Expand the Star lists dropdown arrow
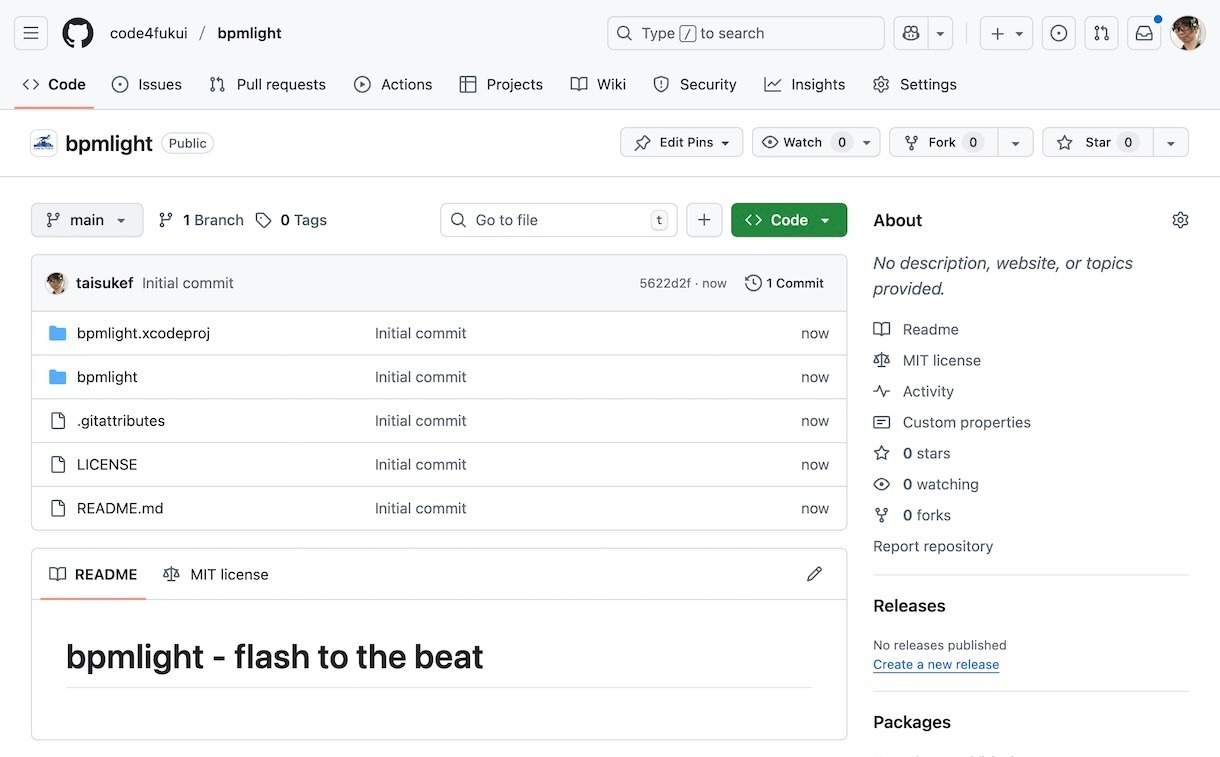This screenshot has width=1220, height=757. (1170, 143)
